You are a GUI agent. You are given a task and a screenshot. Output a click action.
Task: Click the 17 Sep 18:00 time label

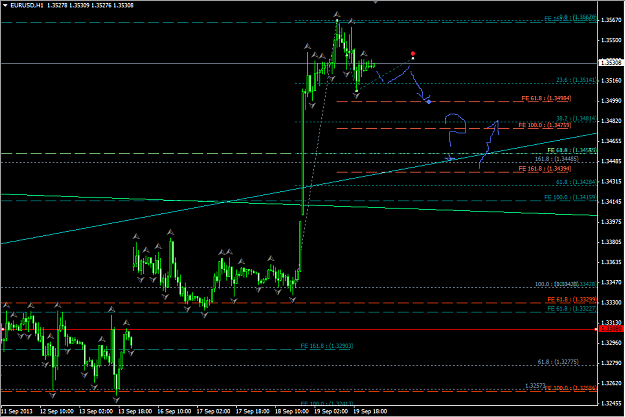[253, 411]
